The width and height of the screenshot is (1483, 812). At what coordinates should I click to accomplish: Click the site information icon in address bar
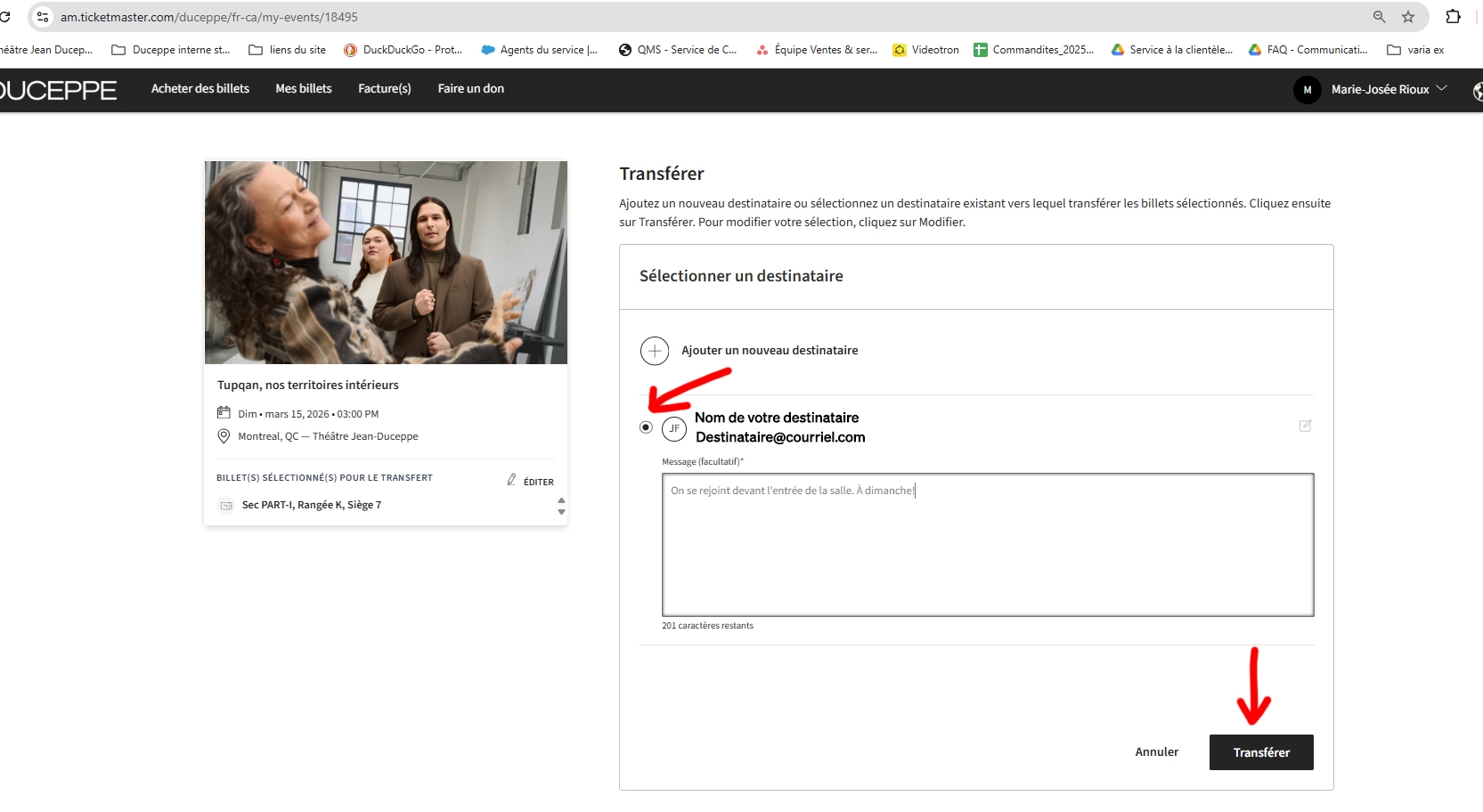[42, 17]
